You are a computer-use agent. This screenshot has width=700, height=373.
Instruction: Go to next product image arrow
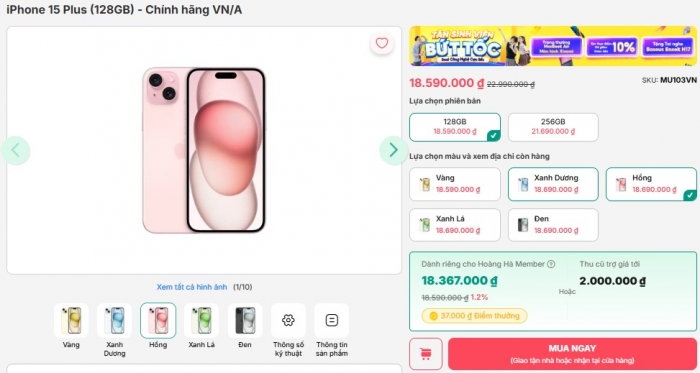(x=393, y=150)
